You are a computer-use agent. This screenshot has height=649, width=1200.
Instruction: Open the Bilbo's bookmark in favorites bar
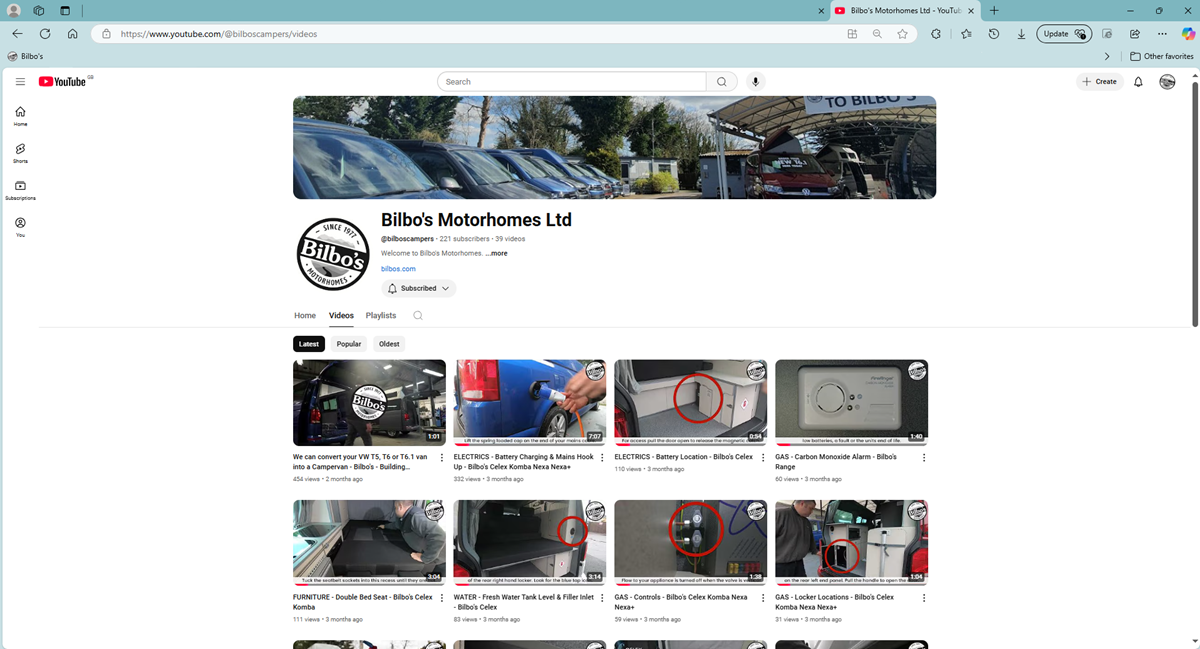tap(25, 56)
